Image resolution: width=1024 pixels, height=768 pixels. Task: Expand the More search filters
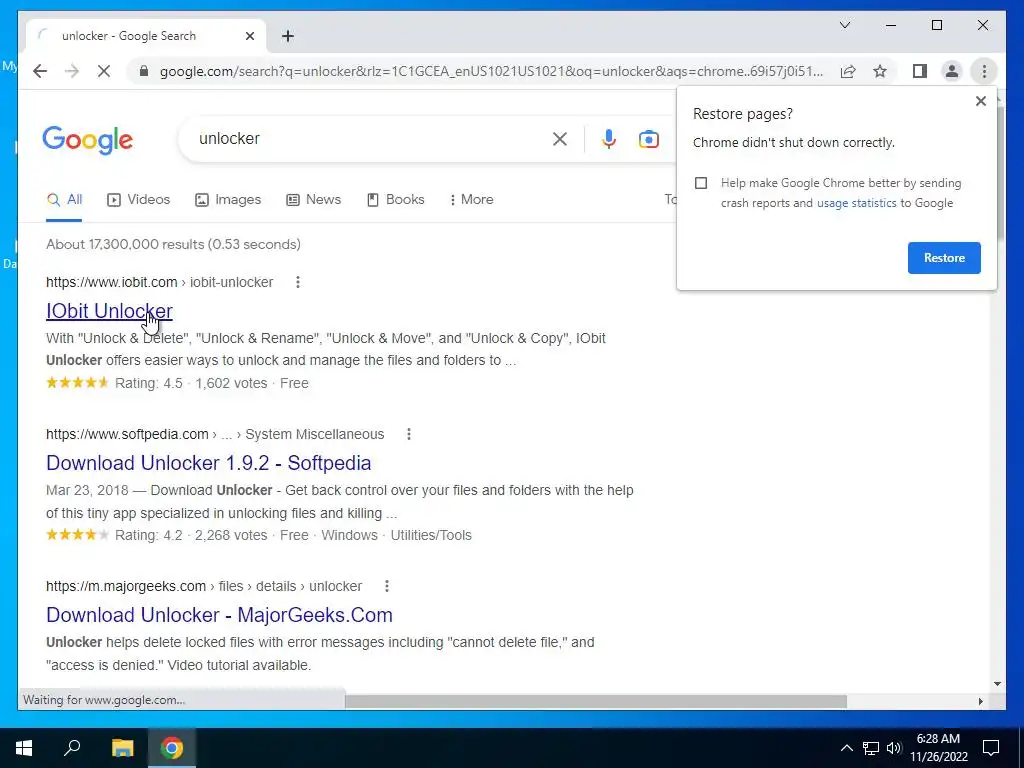[x=472, y=200]
